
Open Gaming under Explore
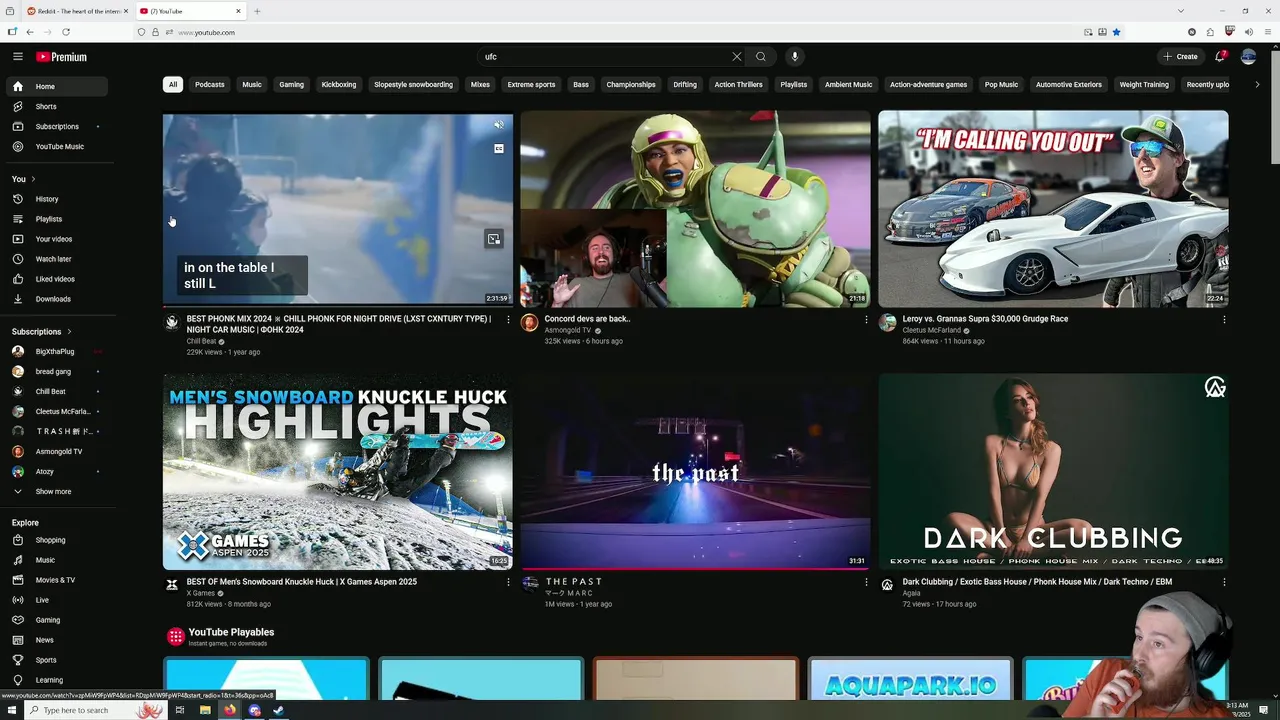(59, 620)
